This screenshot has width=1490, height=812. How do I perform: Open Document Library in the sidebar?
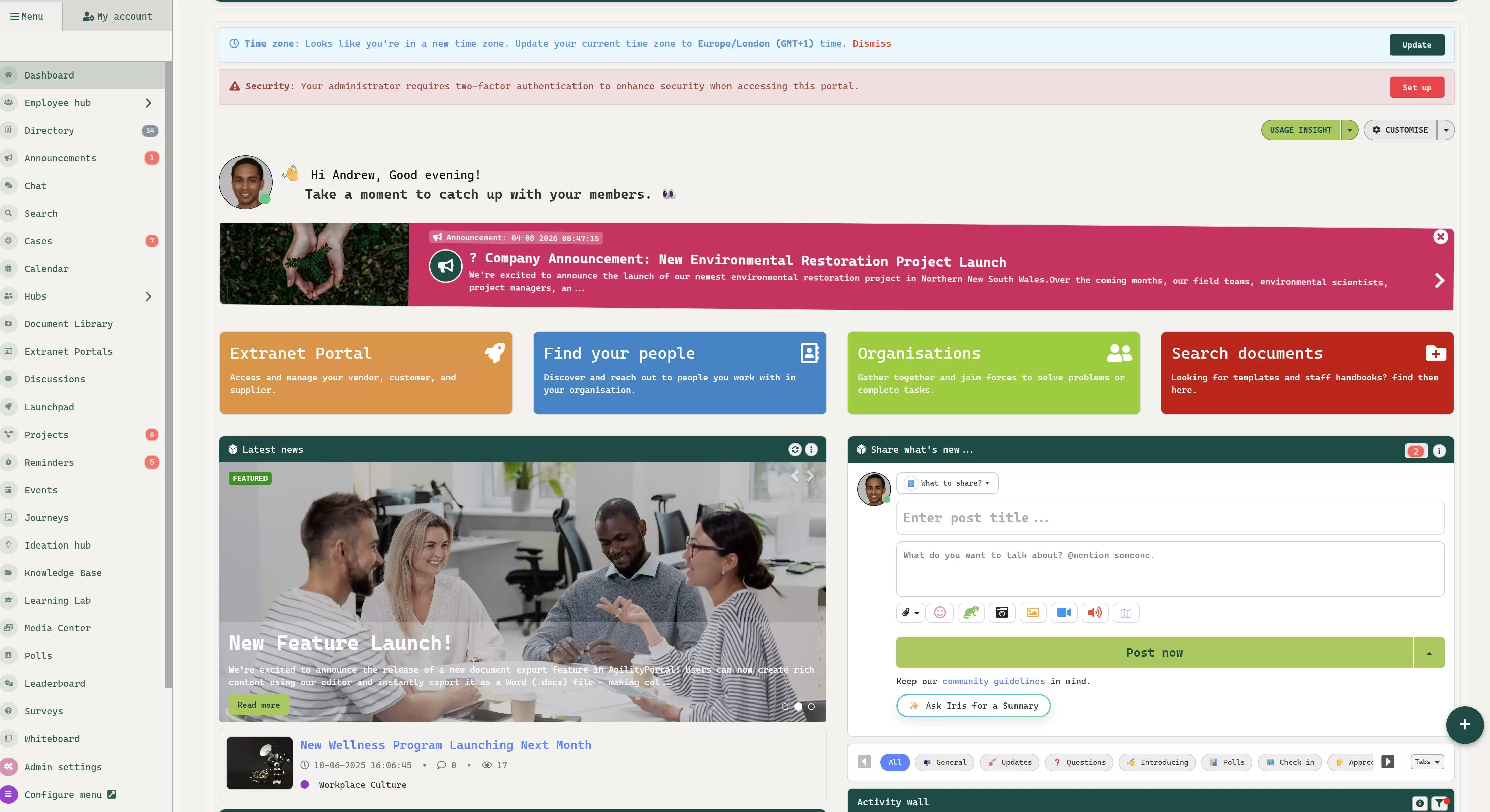(x=83, y=324)
